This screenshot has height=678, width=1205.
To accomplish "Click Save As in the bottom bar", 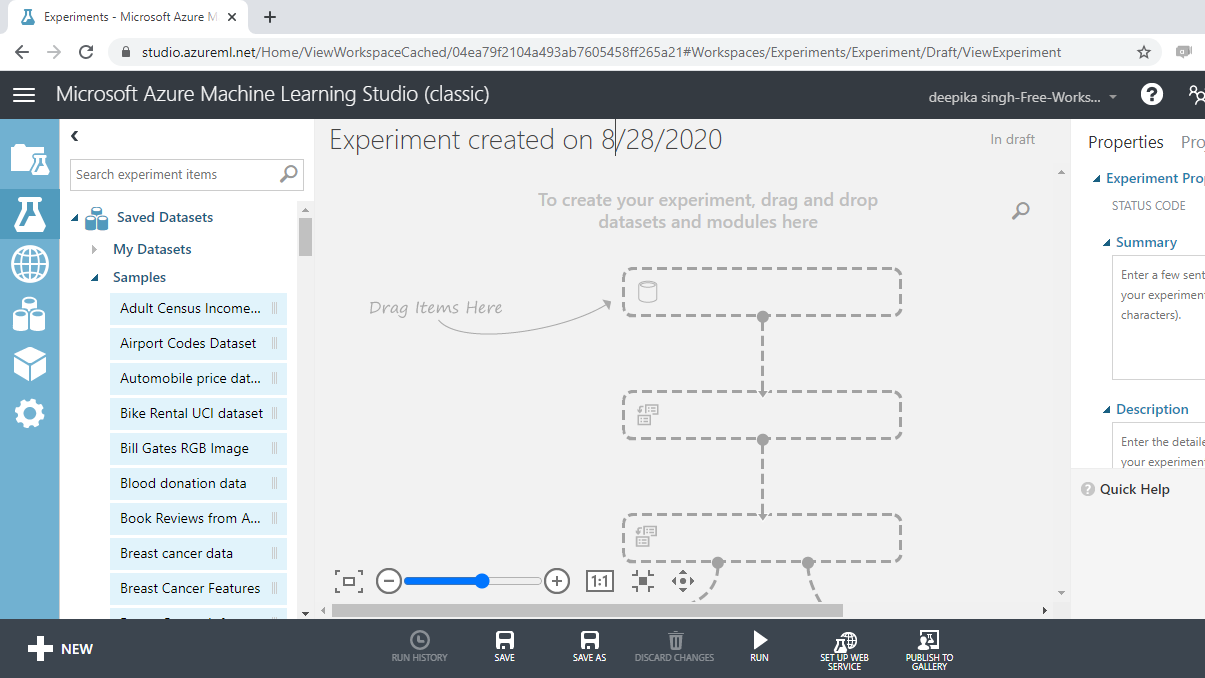I will pyautogui.click(x=590, y=647).
